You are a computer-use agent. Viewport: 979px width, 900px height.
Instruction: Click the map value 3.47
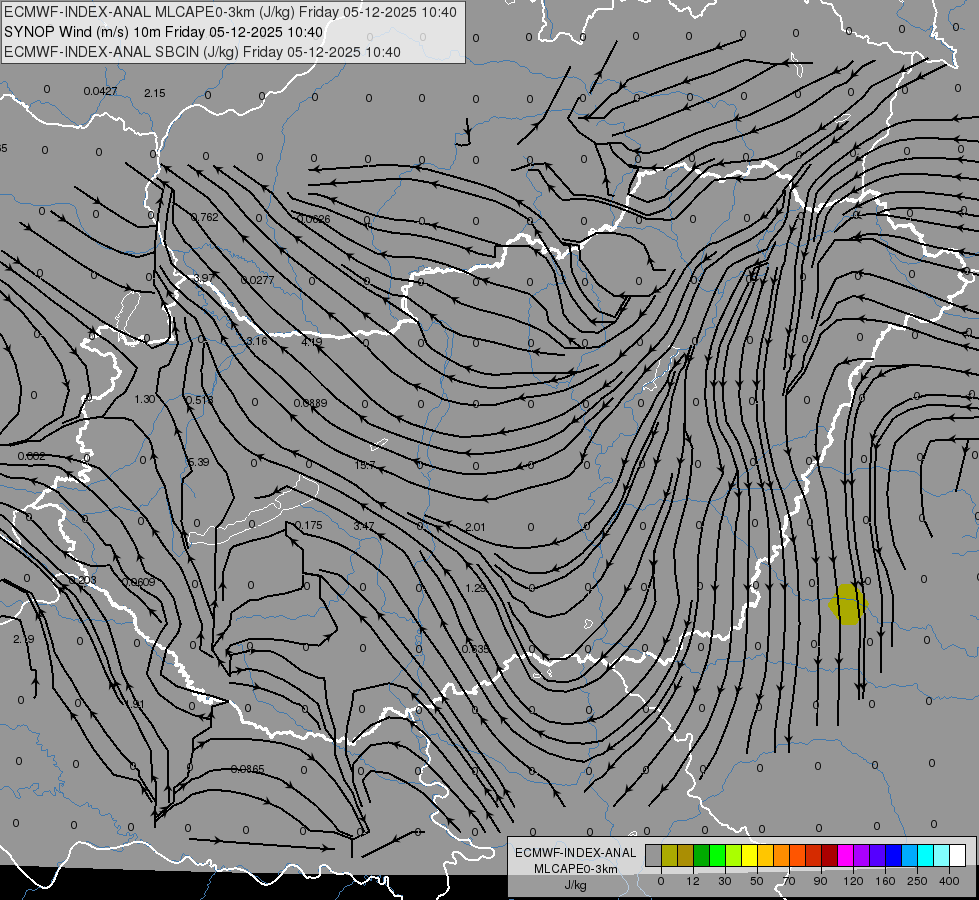point(364,526)
